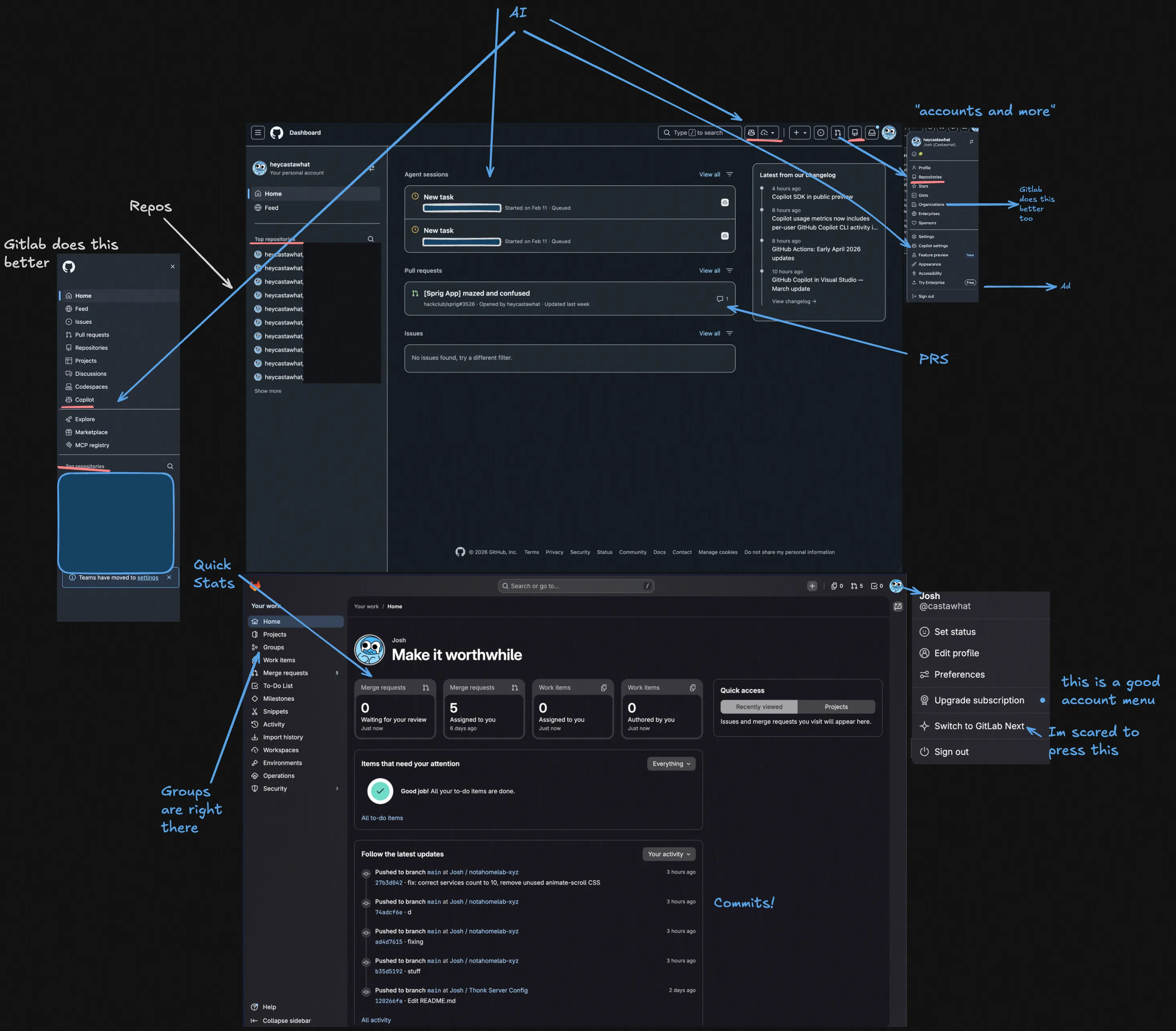1176x1031 pixels.
Task: Open GitHub Copilot from the header toolbar
Action: (x=752, y=132)
